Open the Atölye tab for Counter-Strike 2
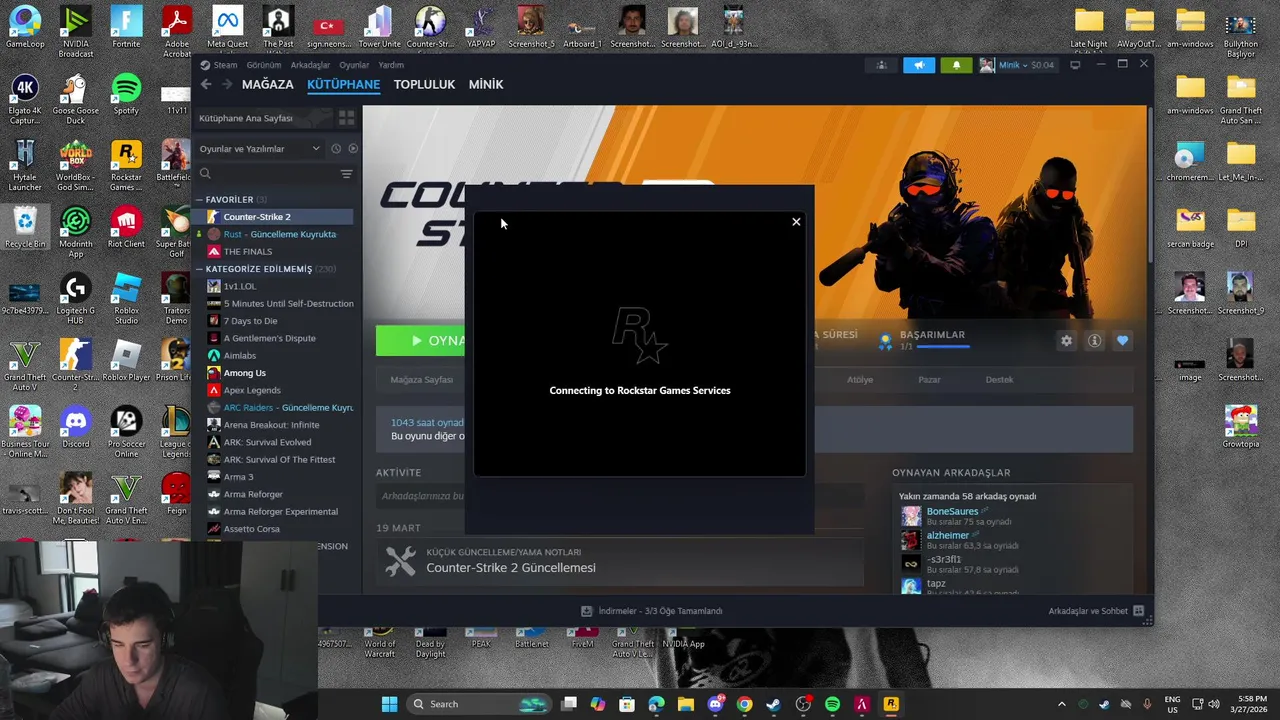 [860, 380]
